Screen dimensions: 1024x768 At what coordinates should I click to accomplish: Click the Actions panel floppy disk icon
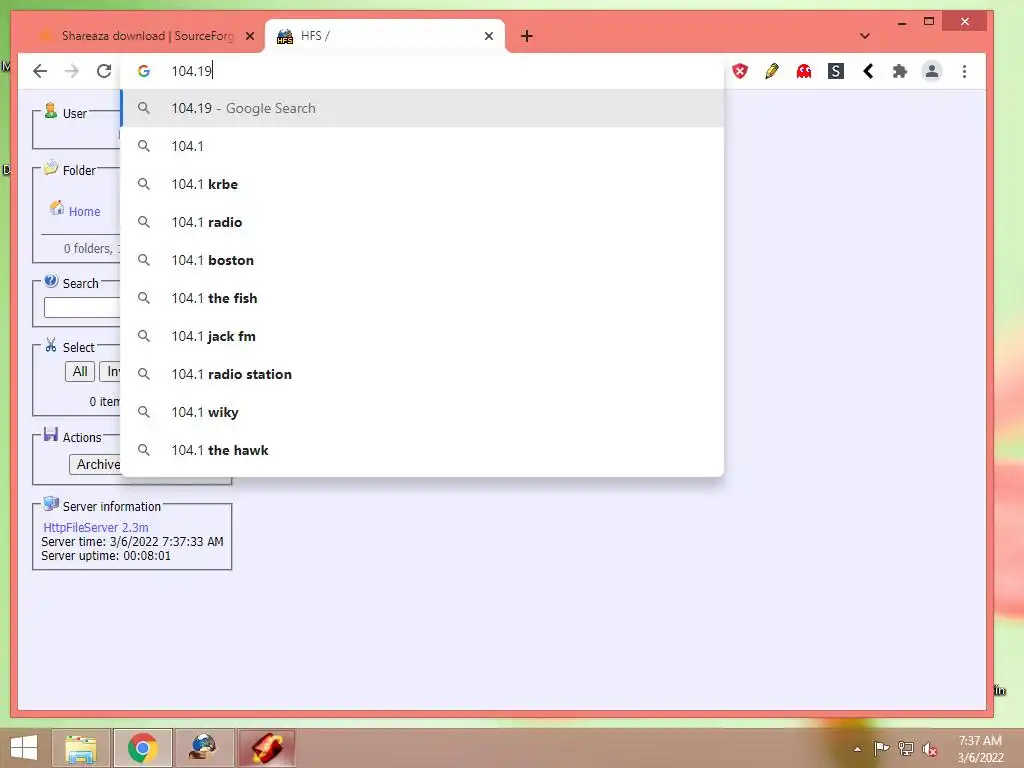(51, 434)
